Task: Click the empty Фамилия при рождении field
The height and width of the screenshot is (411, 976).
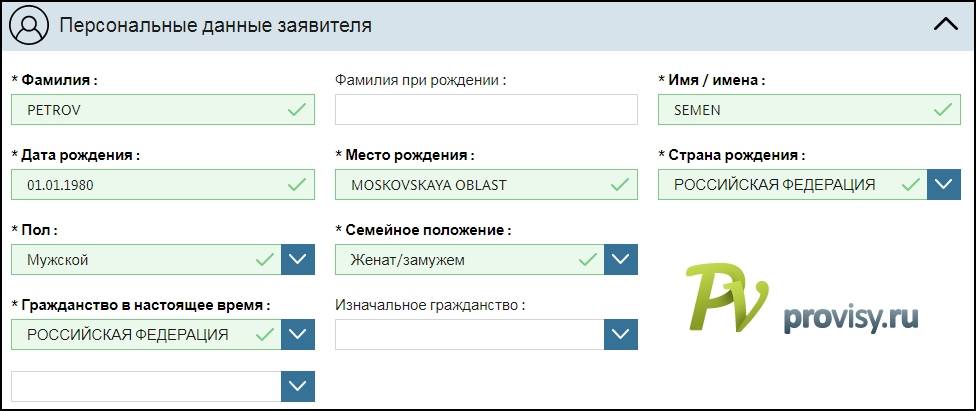Action: [x=486, y=110]
